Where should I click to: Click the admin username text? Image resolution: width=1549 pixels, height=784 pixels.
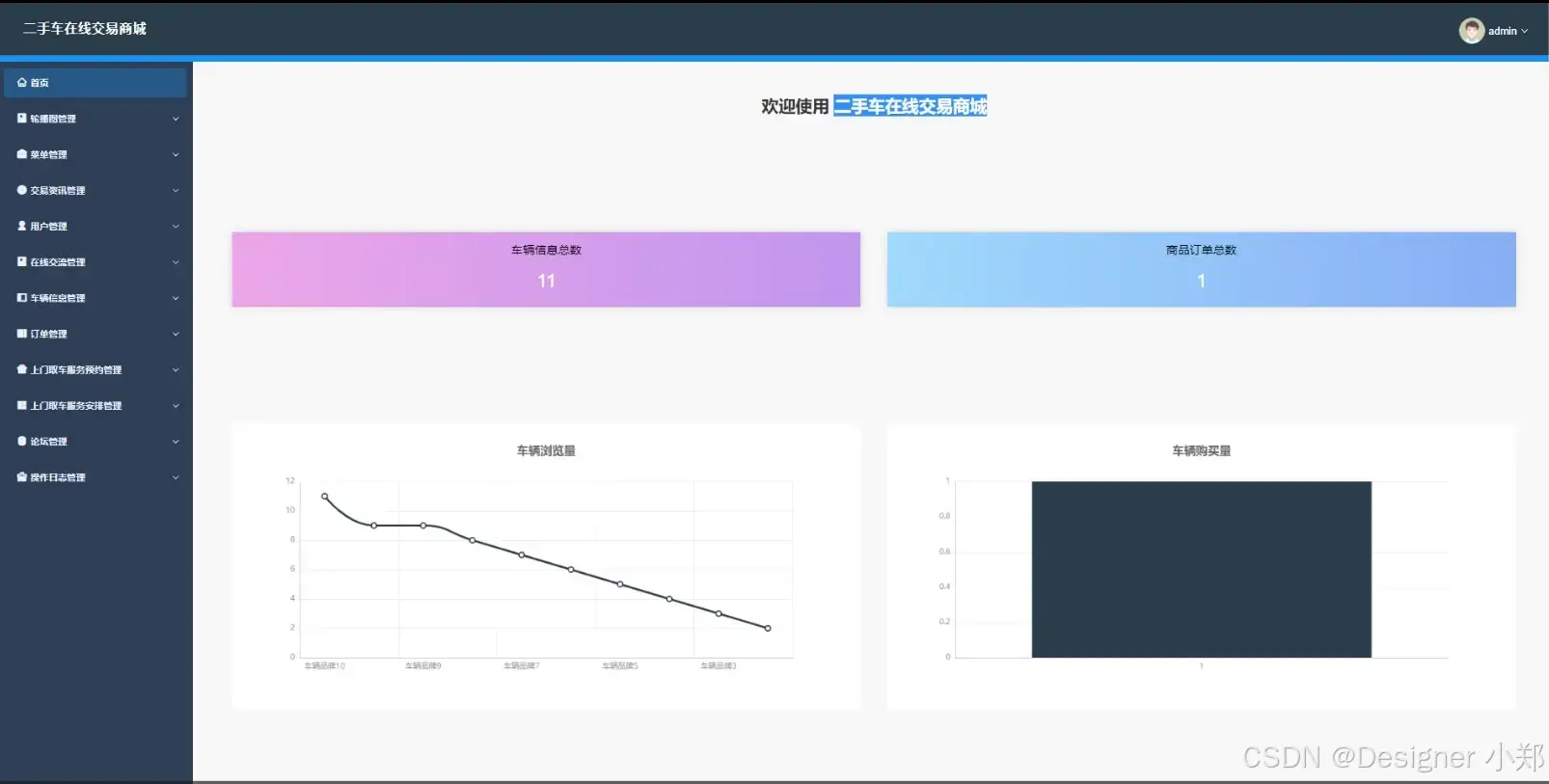(1503, 31)
